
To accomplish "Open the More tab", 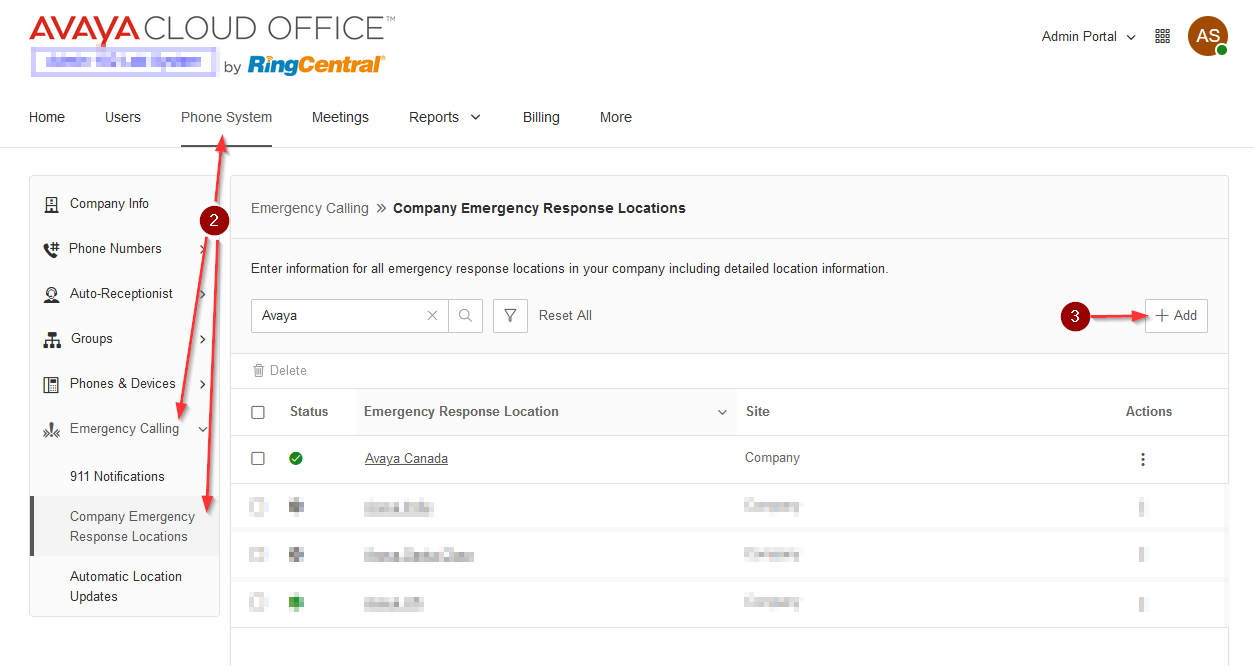I will coord(616,117).
